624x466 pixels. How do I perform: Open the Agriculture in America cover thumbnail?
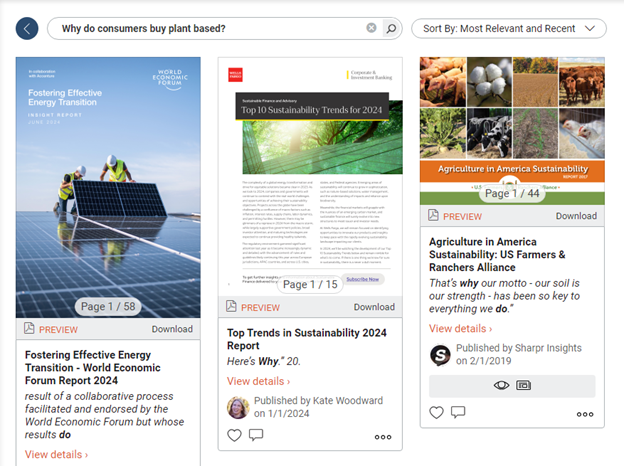tap(512, 131)
